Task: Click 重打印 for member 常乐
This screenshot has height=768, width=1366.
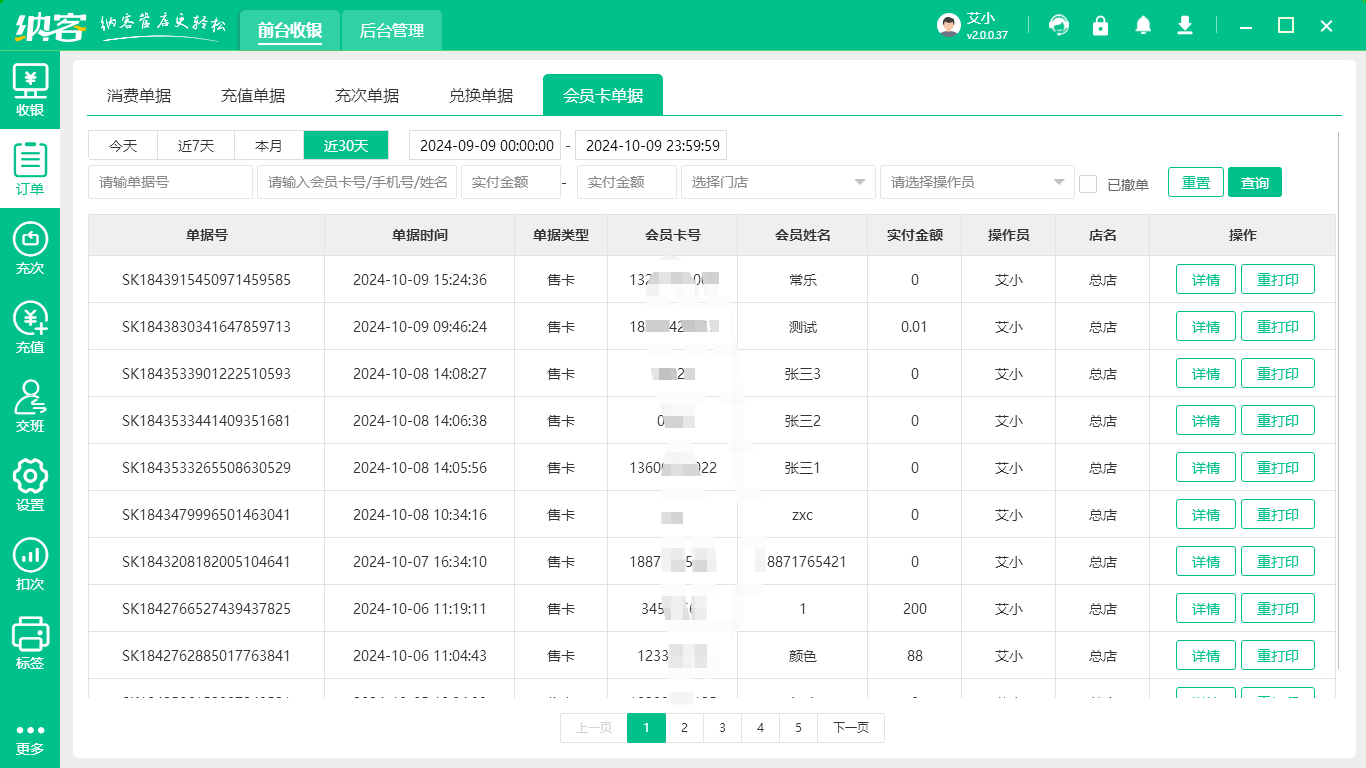Action: [1278, 280]
